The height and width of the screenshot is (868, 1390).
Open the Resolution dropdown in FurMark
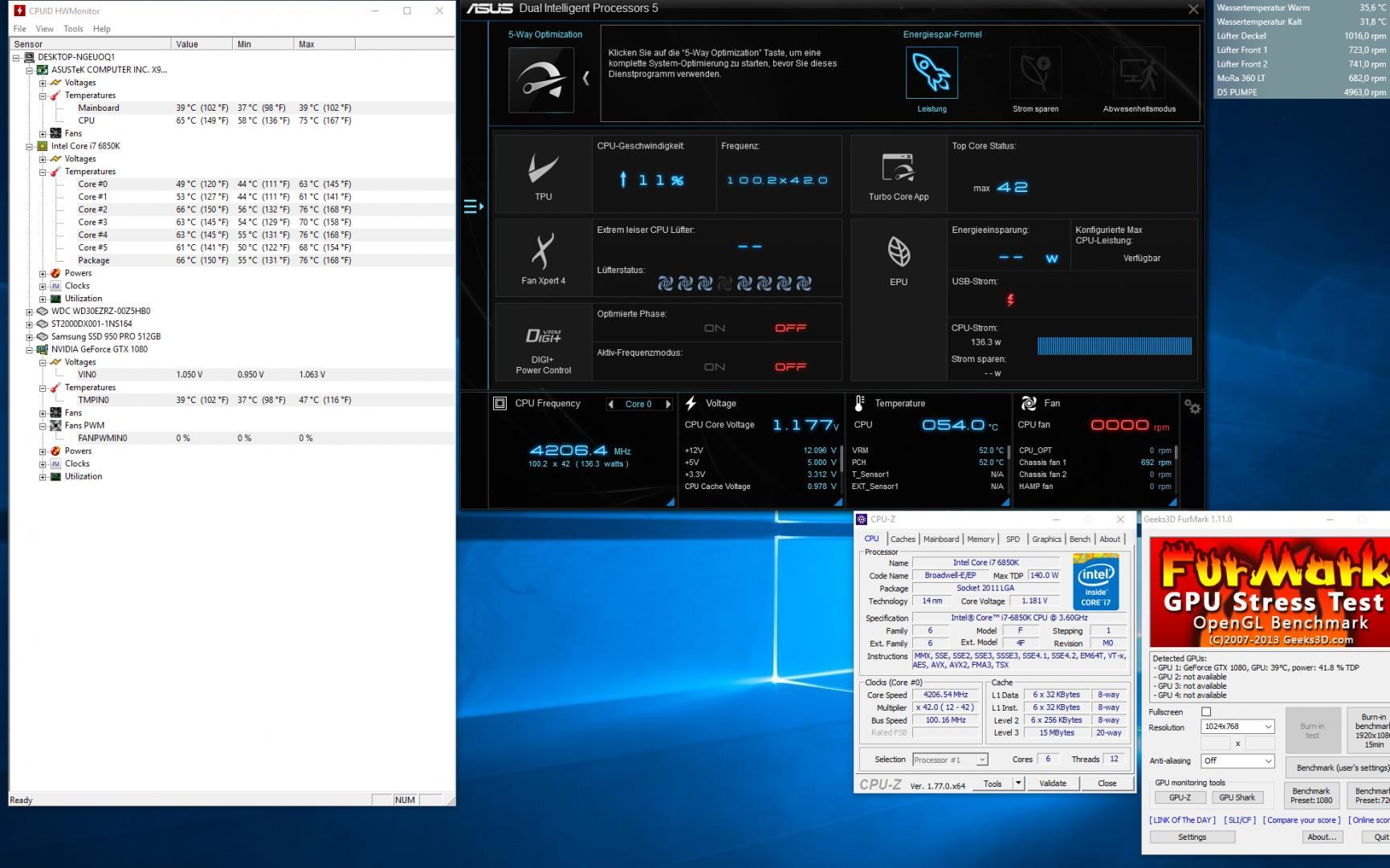1237,727
